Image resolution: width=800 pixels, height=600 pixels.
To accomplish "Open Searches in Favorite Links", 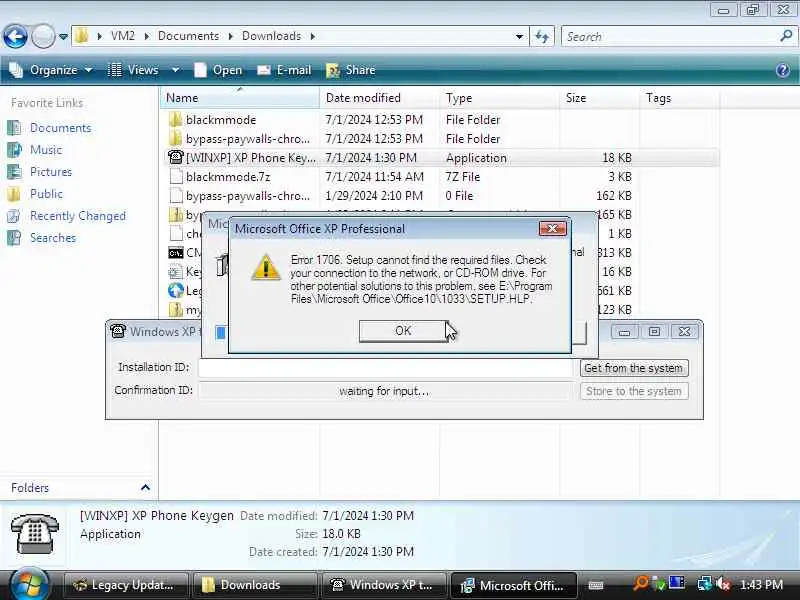I will point(53,238).
